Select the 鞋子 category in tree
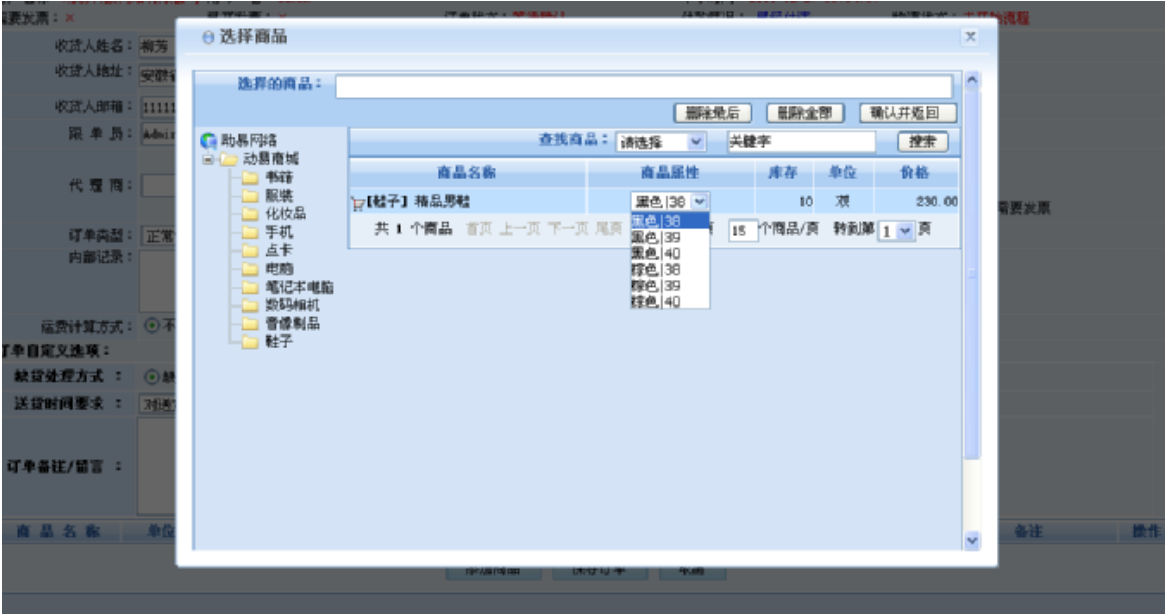The image size is (1165, 615). coord(279,342)
